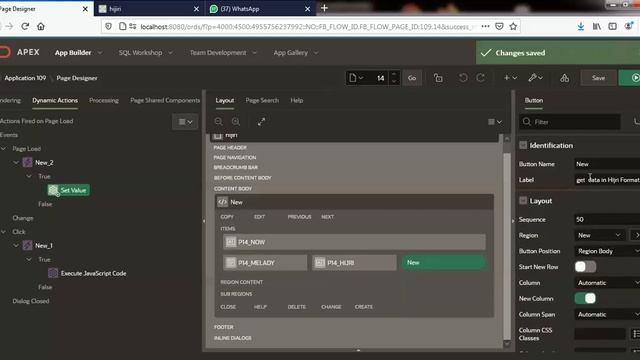The image size is (640, 360).
Task: Click the Go button
Action: tap(412, 78)
